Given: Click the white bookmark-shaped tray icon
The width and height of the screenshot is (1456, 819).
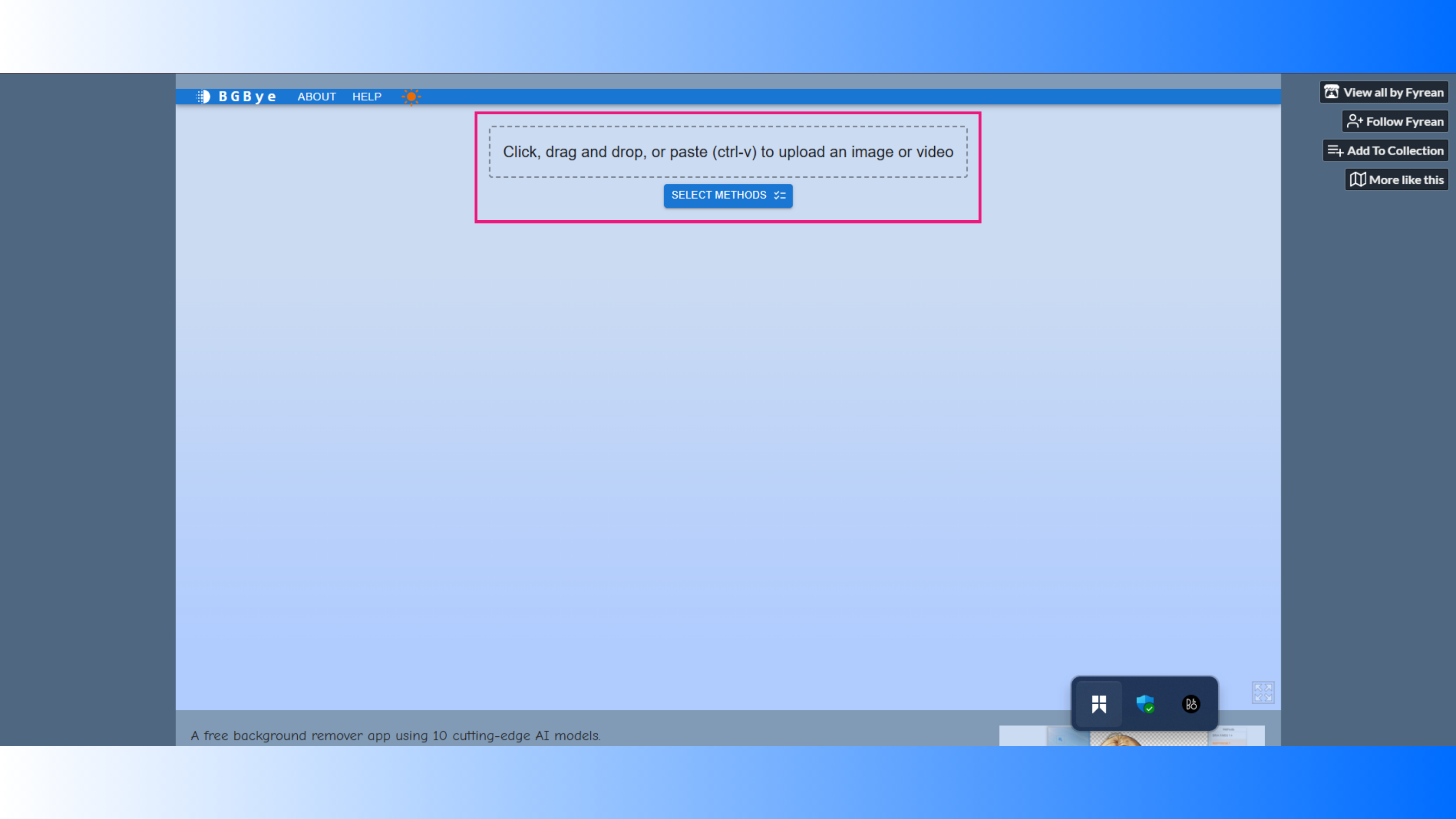Looking at the screenshot, I should [1099, 704].
